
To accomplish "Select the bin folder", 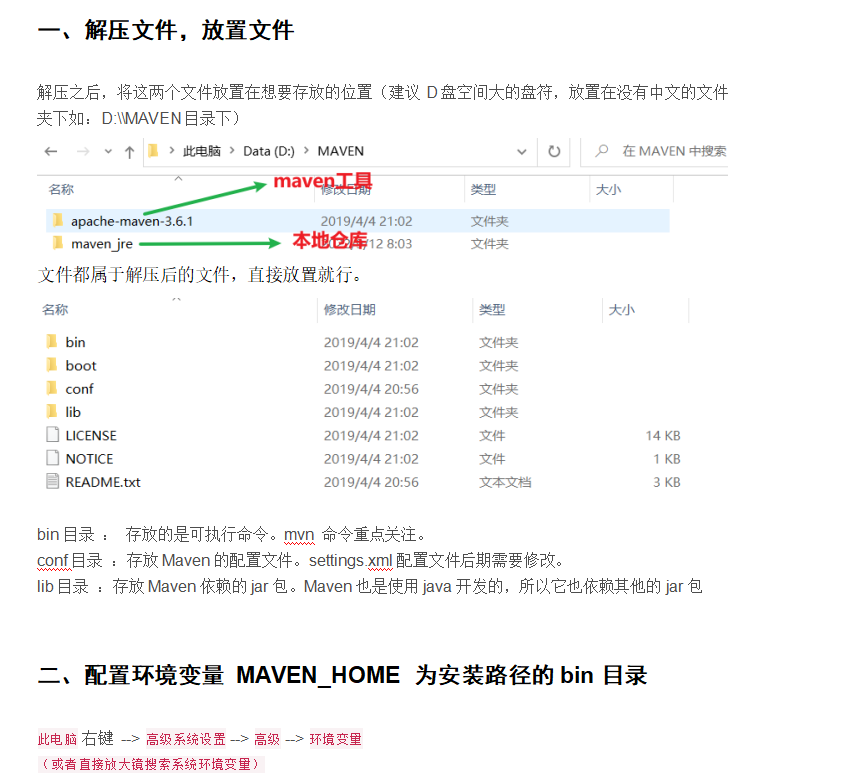I will coord(75,343).
